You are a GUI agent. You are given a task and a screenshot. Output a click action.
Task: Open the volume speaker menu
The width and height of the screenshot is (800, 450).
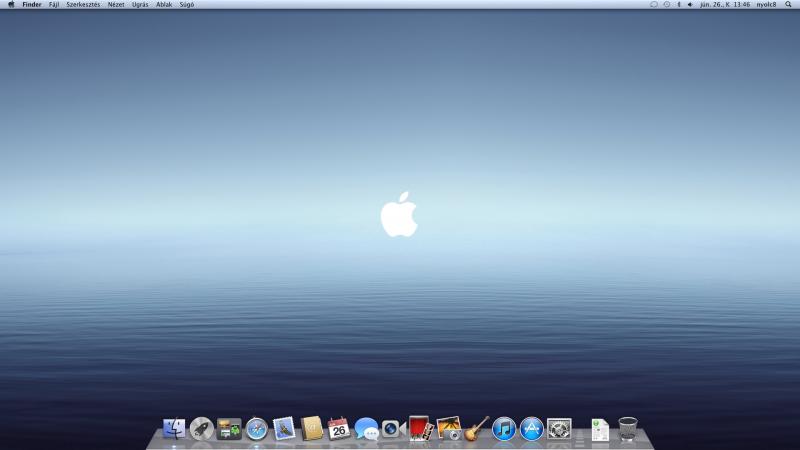click(690, 5)
